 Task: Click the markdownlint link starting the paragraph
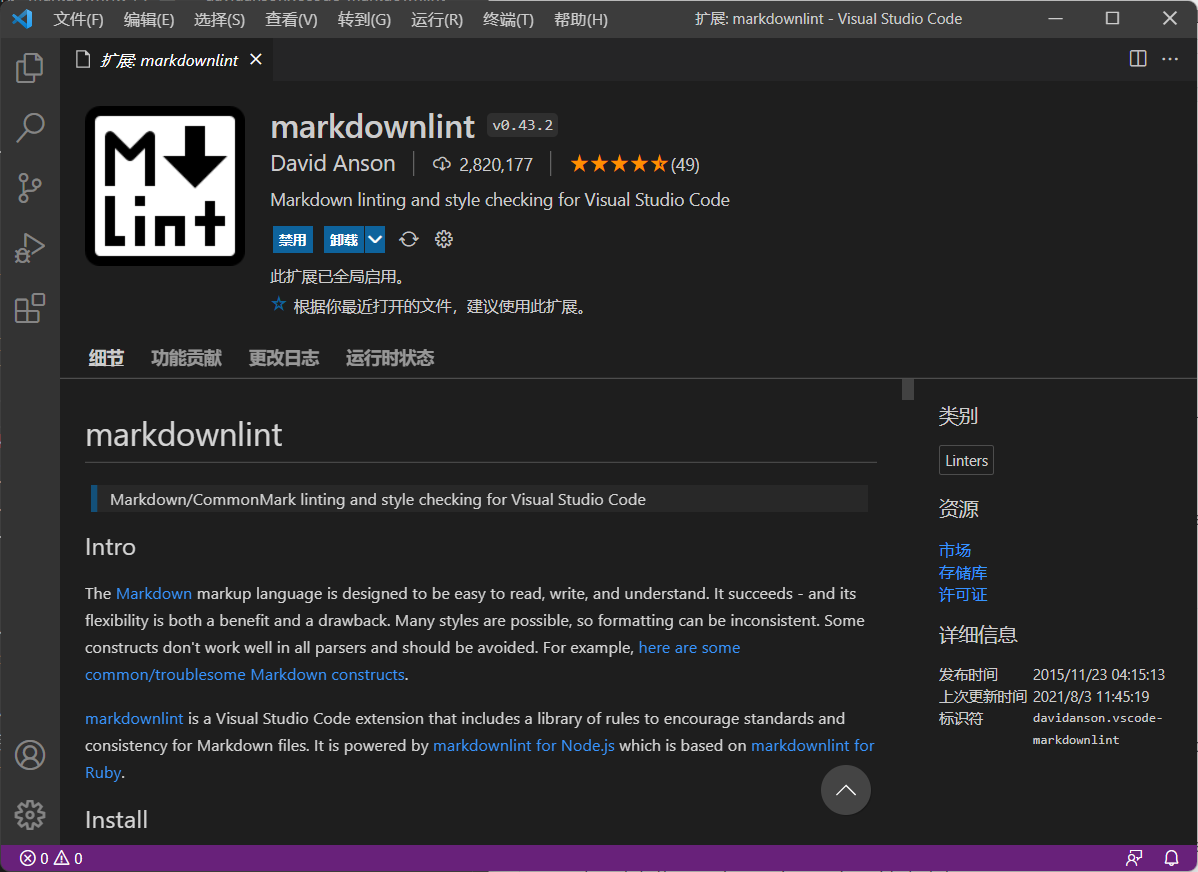point(134,718)
